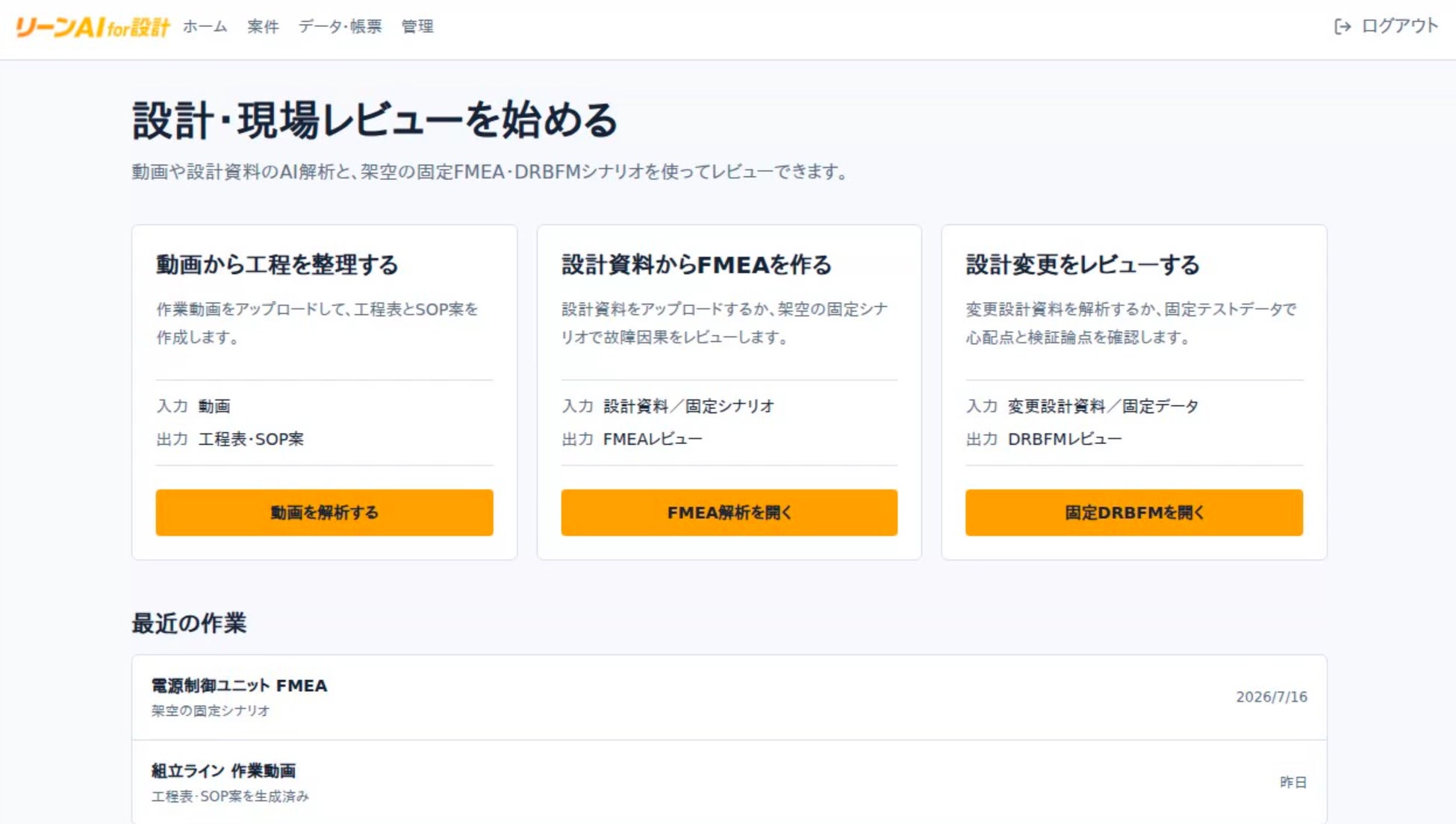Open the データ・帳票 menu
Image resolution: width=1456 pixels, height=824 pixels.
click(x=340, y=27)
